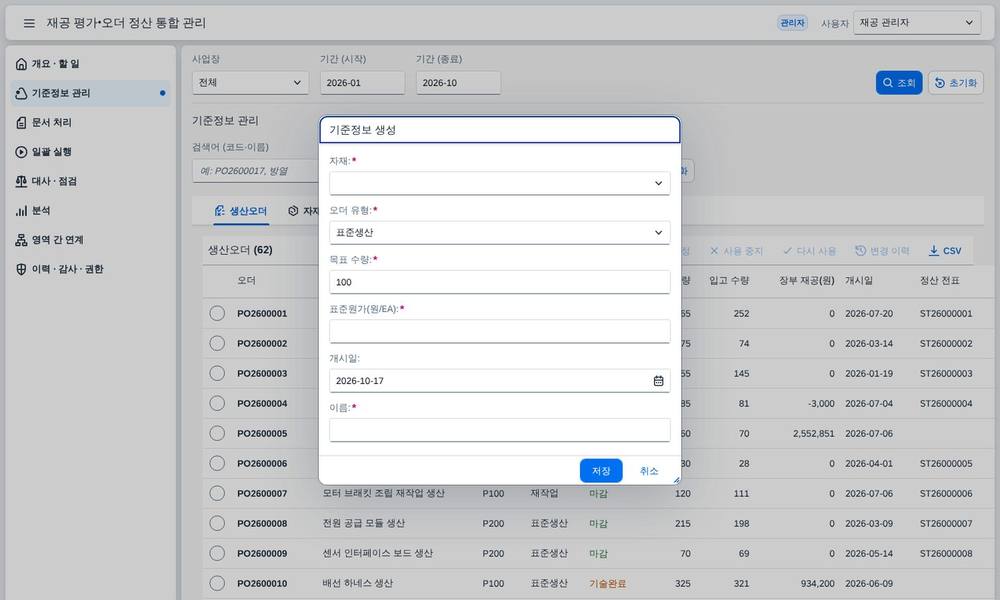Click the 변경 이력 history icon
The width and height of the screenshot is (1000, 600).
pyautogui.click(x=860, y=251)
